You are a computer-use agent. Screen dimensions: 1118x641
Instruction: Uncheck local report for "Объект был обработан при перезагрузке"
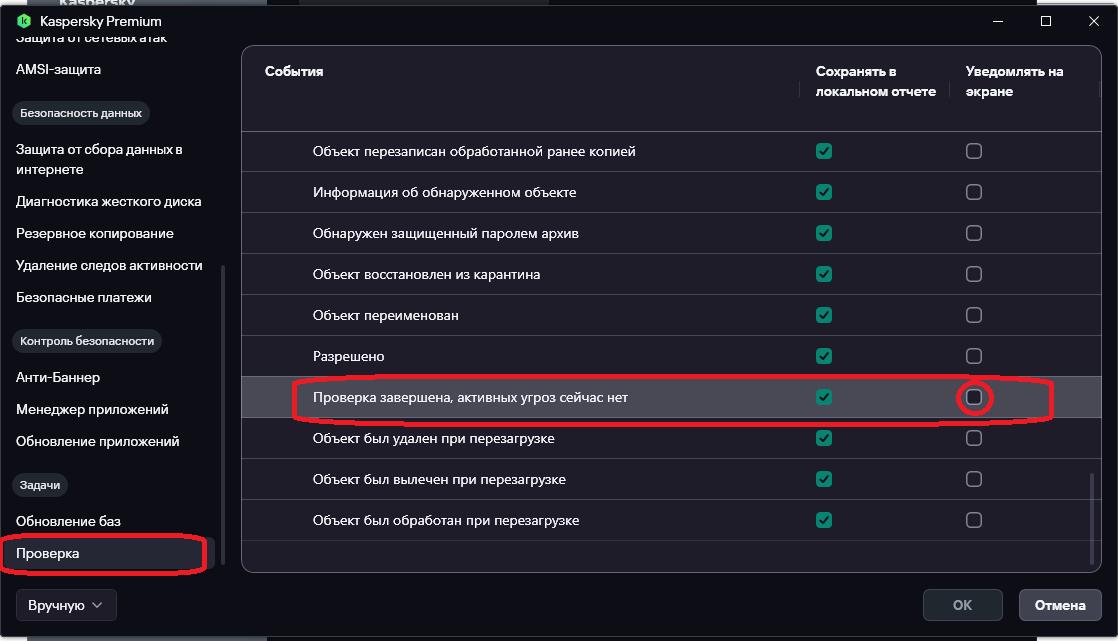(824, 520)
